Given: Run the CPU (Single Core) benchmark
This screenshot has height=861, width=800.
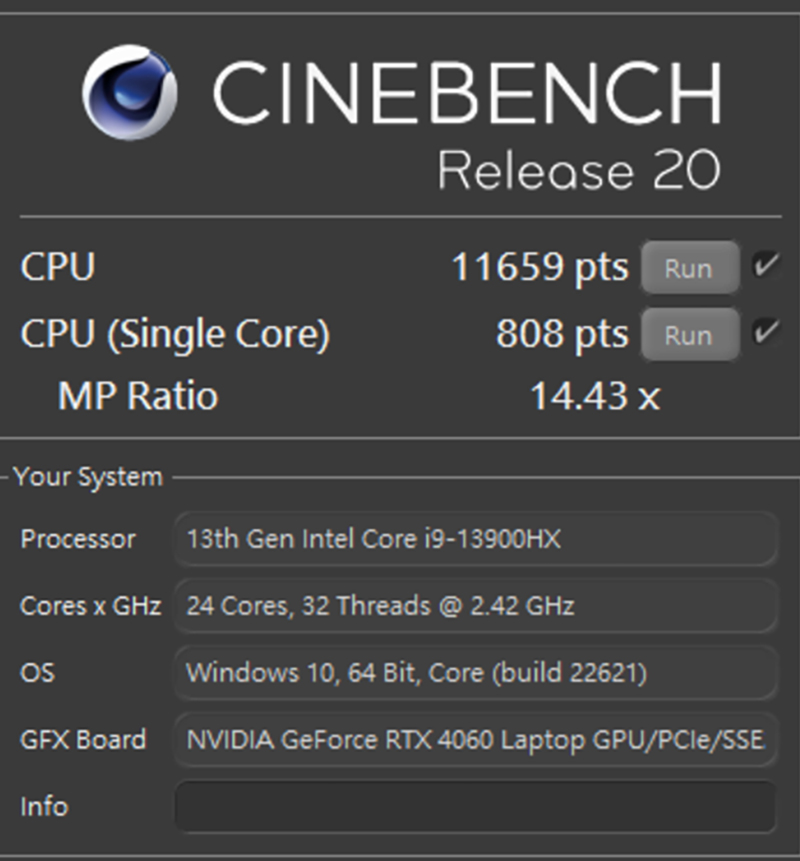Looking at the screenshot, I should [x=690, y=334].
